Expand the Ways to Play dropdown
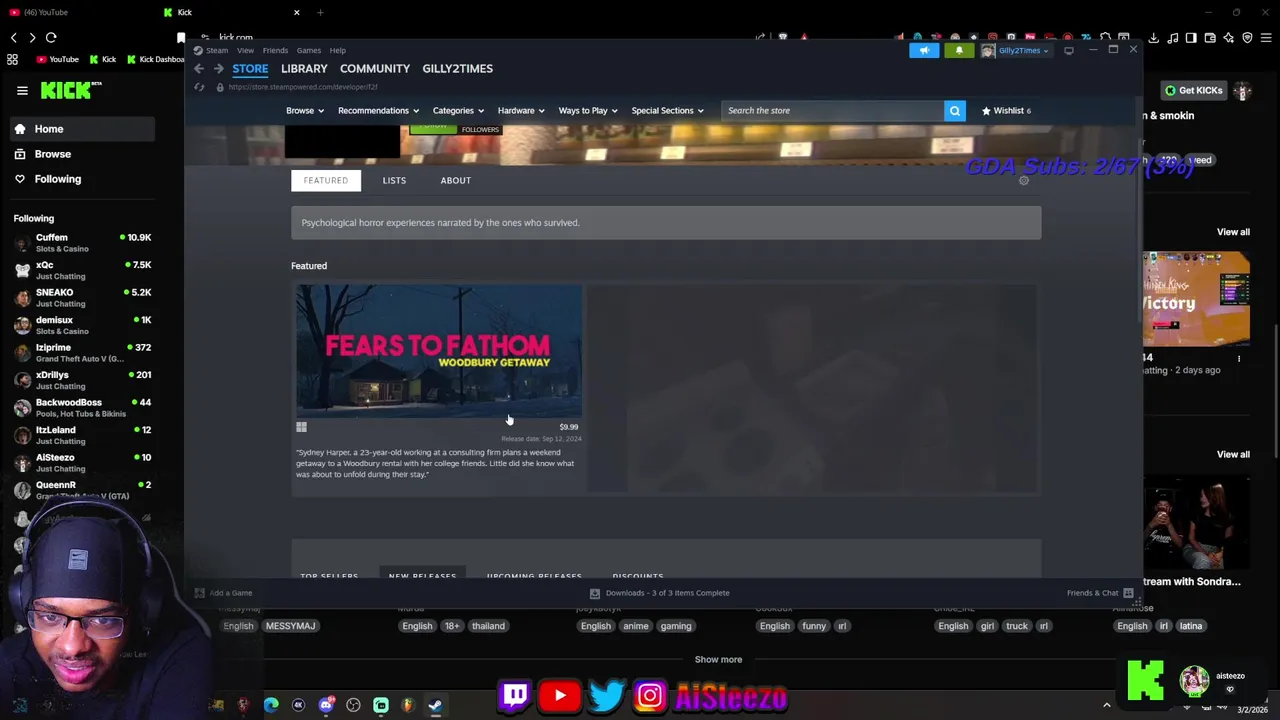This screenshot has width=1280, height=720. pos(588,110)
